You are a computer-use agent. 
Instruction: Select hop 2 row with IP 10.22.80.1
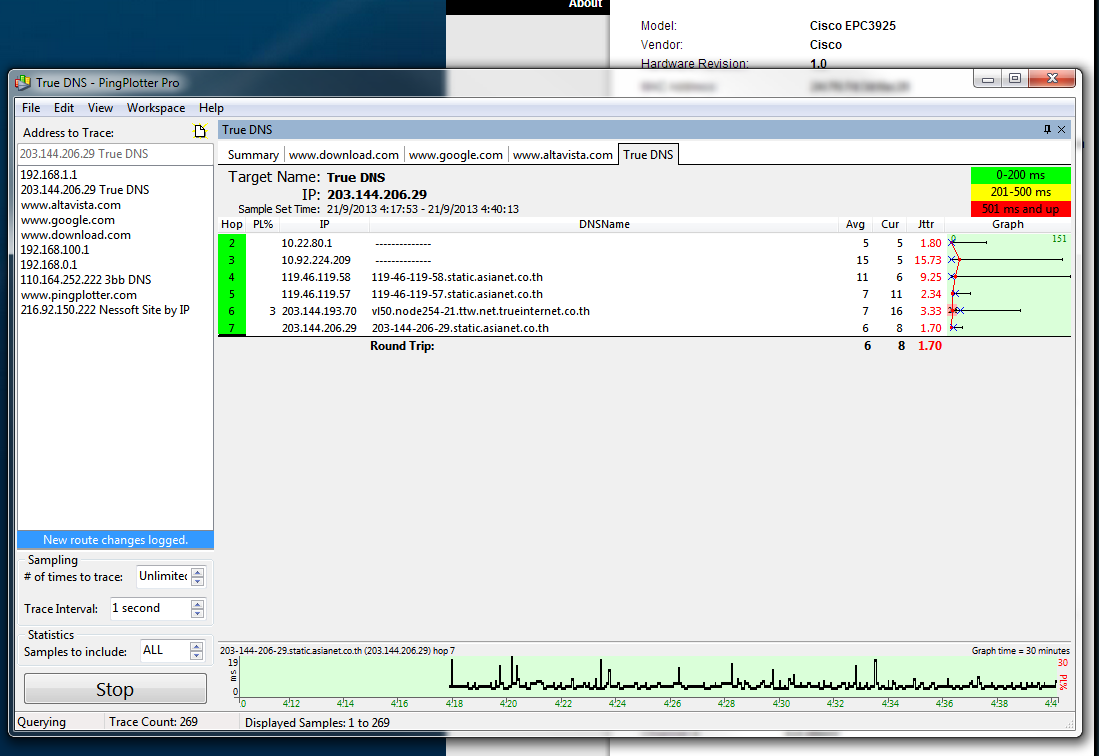pyautogui.click(x=644, y=243)
